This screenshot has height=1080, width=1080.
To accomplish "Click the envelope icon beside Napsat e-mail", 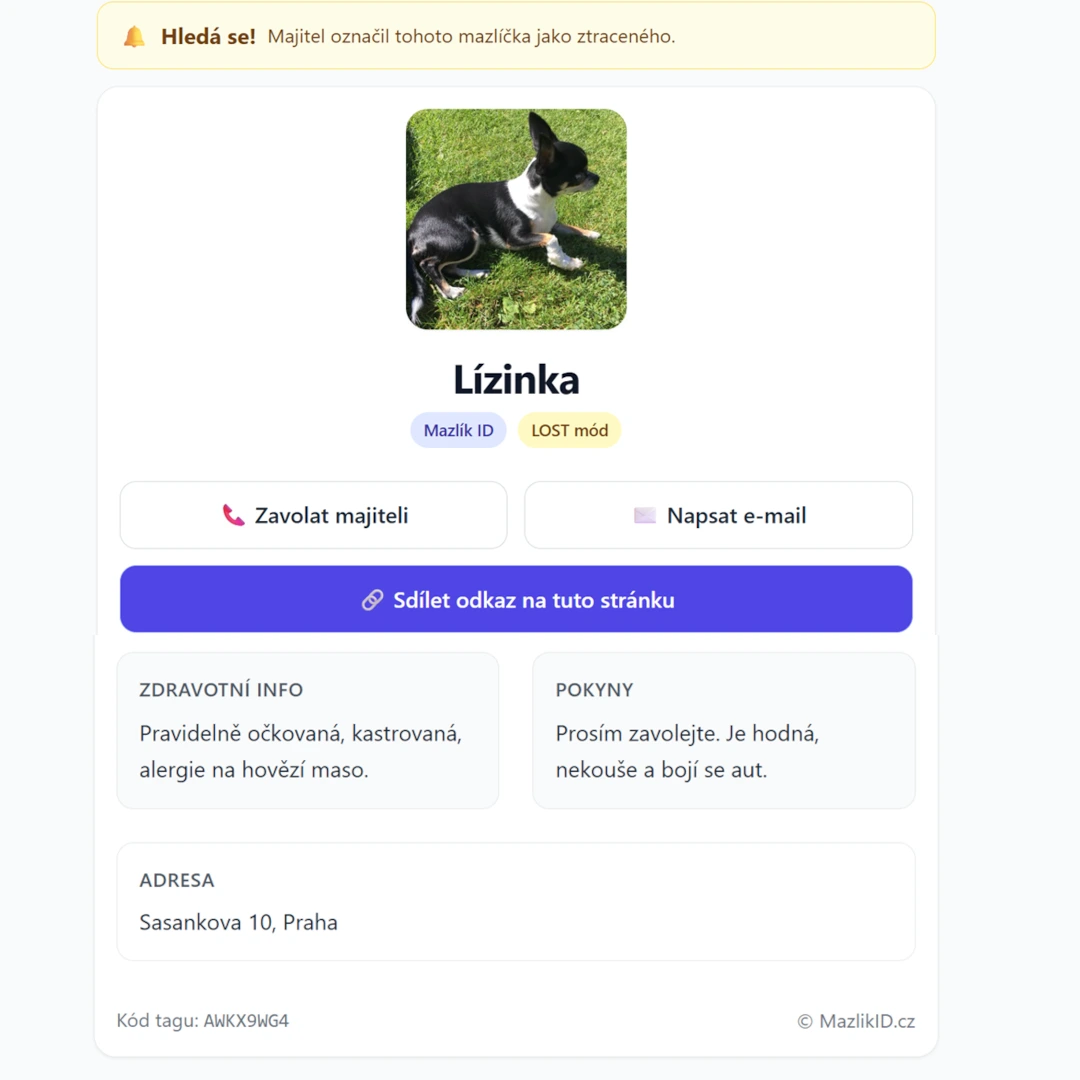I will pos(645,516).
